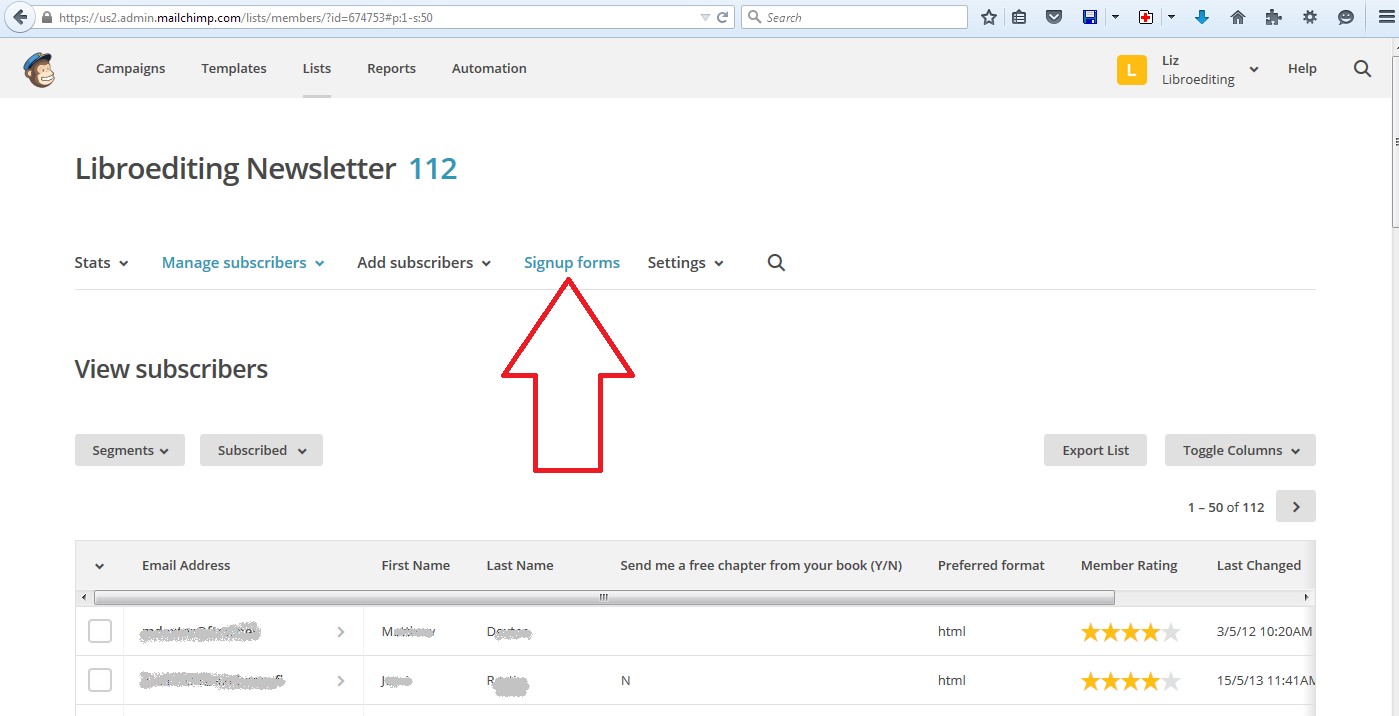Image resolution: width=1399 pixels, height=716 pixels.
Task: Expand the Segments dropdown
Action: tap(130, 450)
